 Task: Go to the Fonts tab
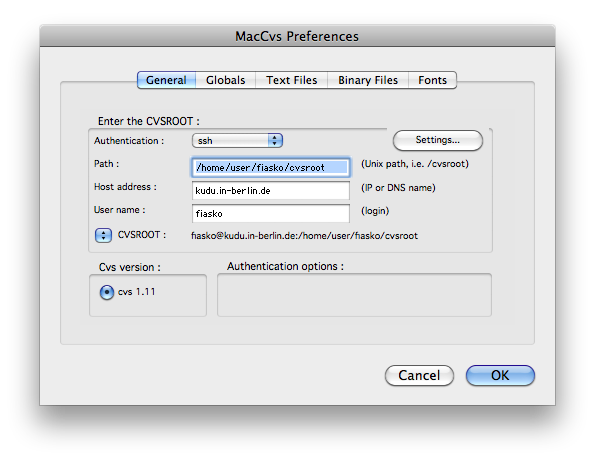[x=433, y=80]
